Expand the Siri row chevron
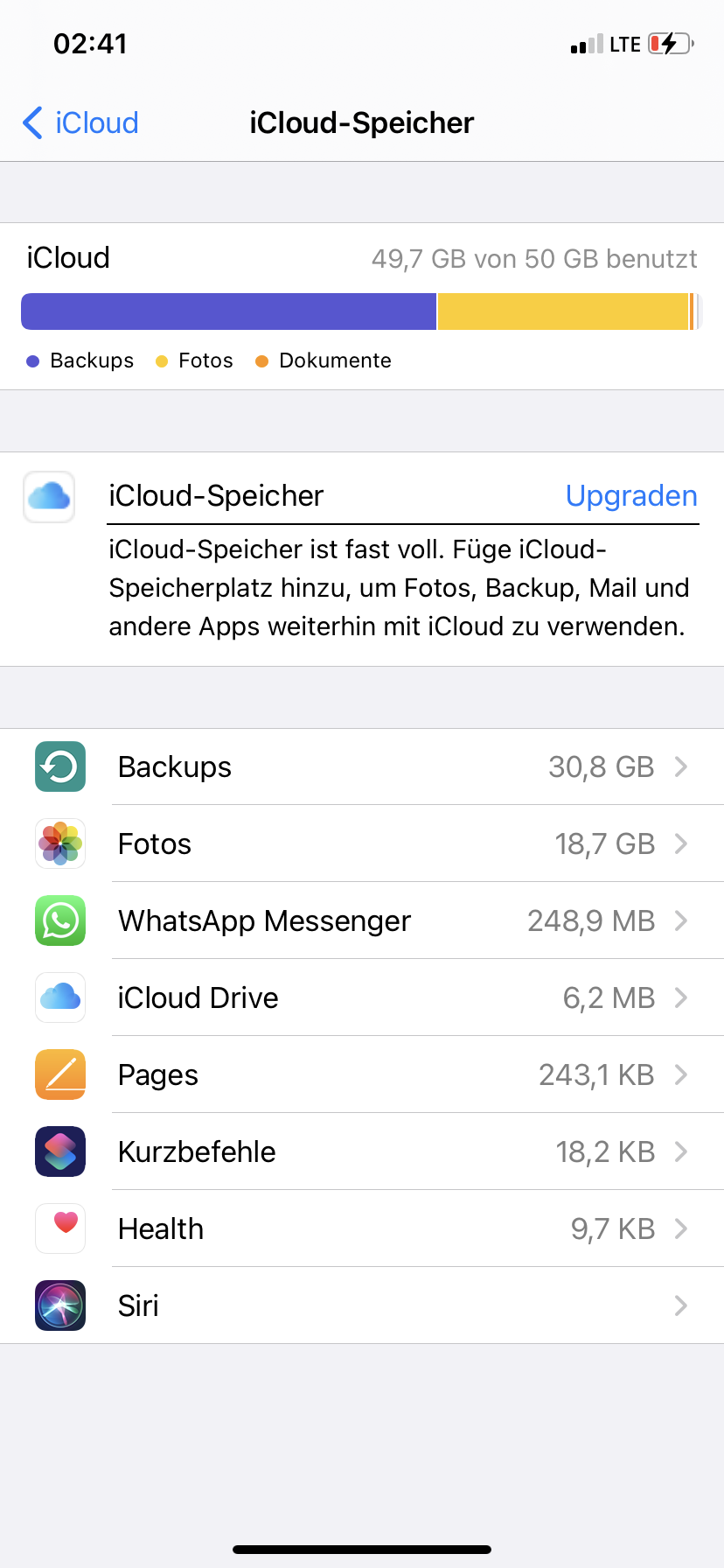Image resolution: width=724 pixels, height=1568 pixels. pos(681,1305)
